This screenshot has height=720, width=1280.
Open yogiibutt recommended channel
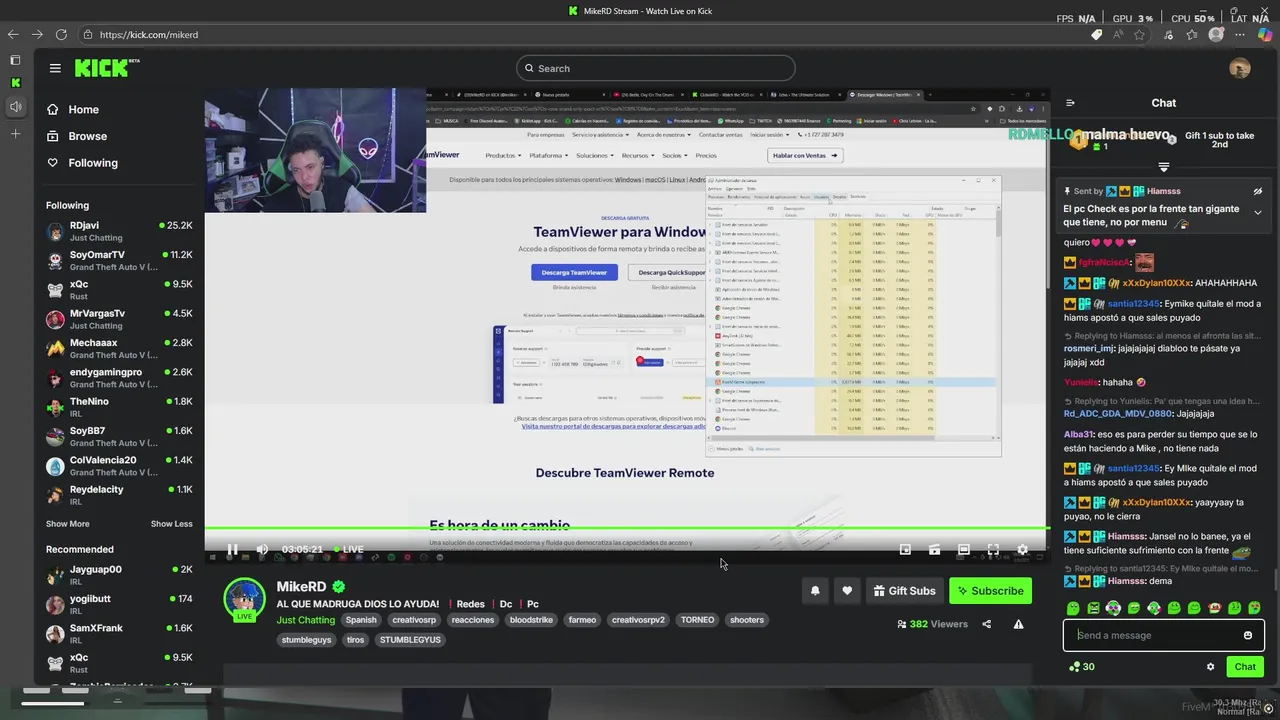point(119,604)
